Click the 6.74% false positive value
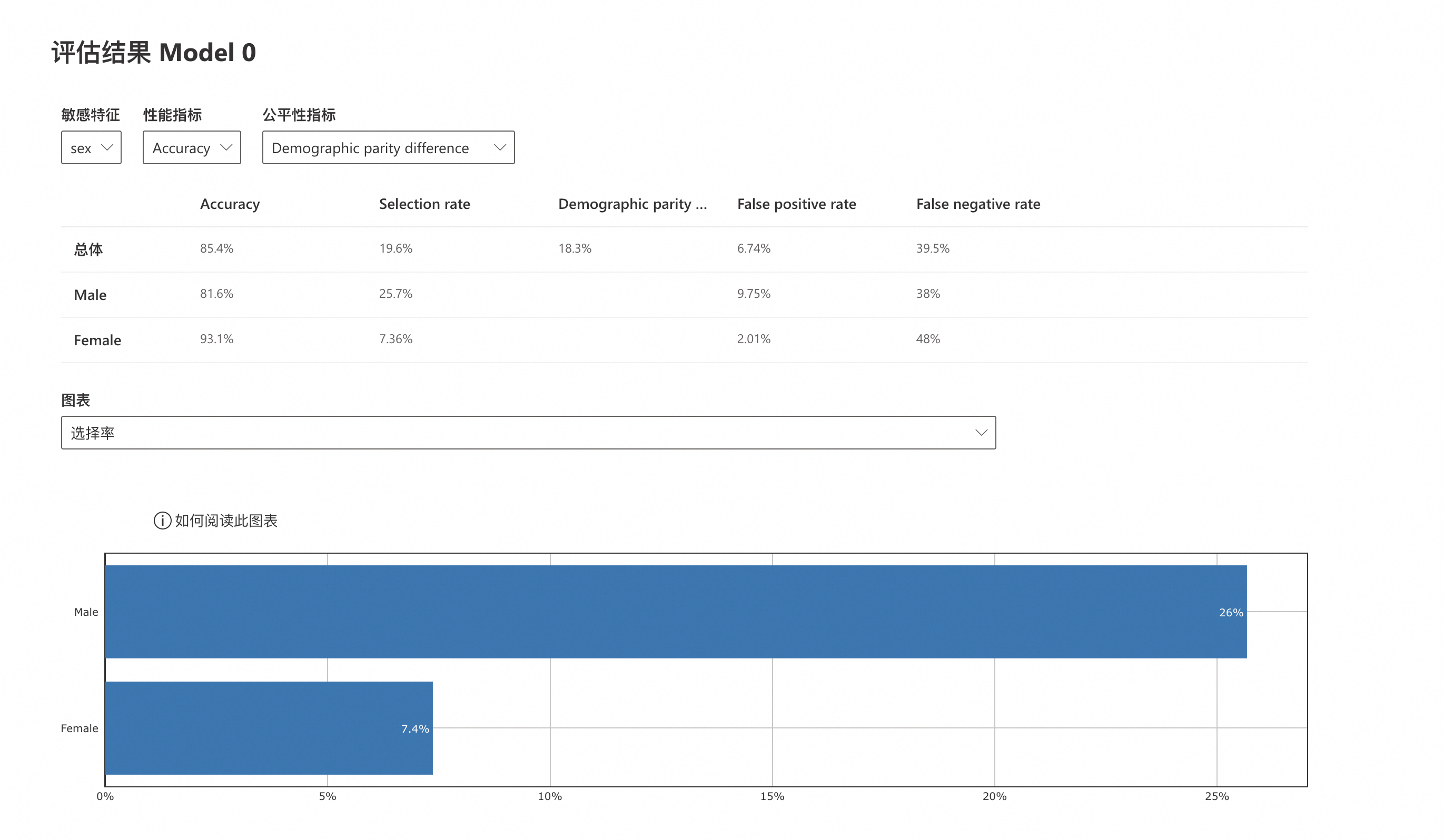The image size is (1444, 840). tap(754, 248)
